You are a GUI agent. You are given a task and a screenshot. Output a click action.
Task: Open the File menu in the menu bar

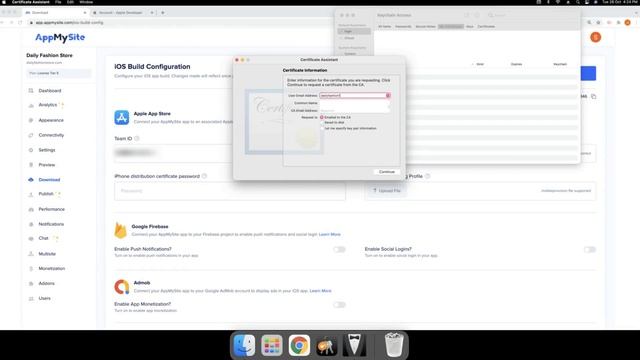point(58,2)
